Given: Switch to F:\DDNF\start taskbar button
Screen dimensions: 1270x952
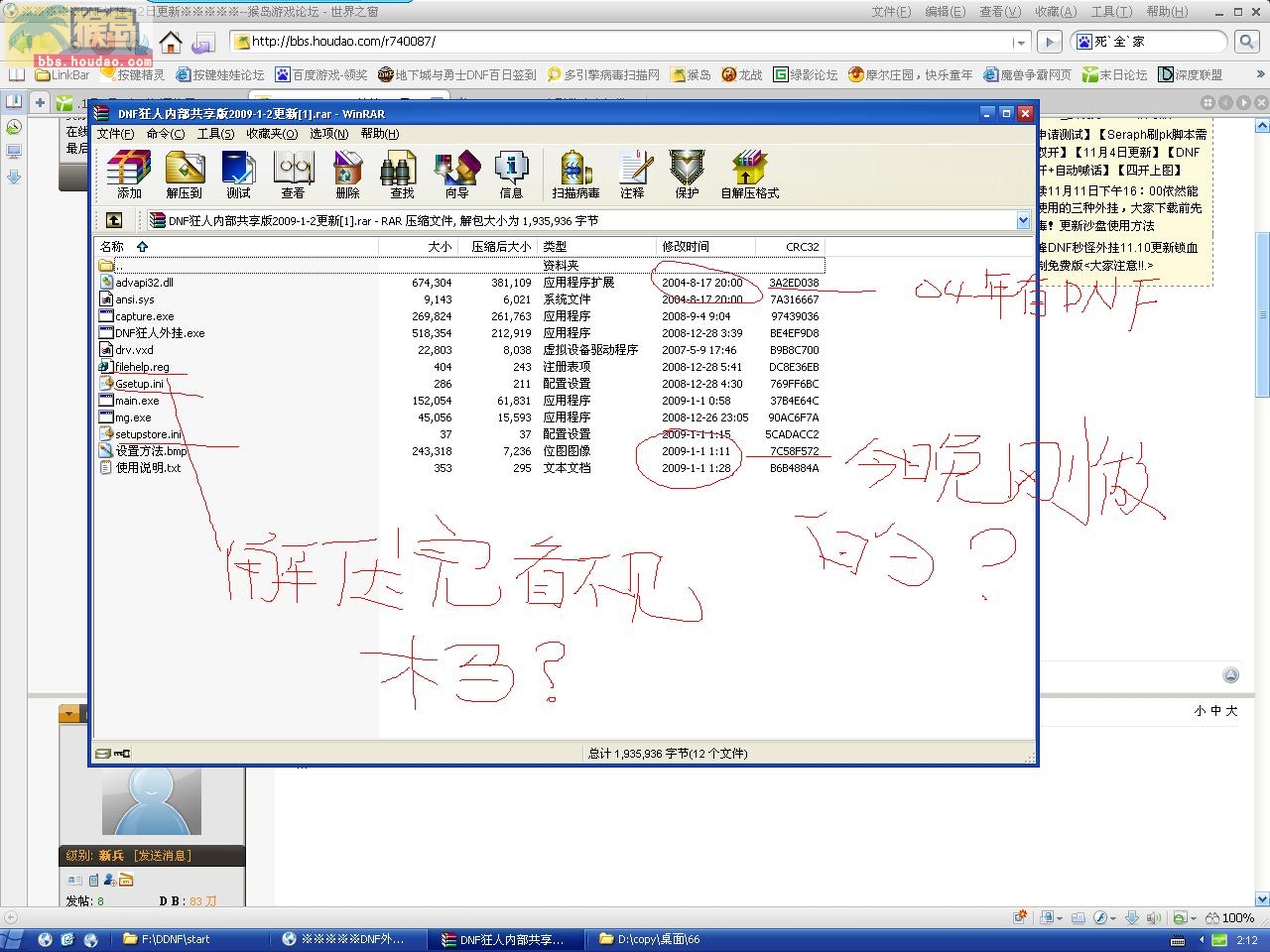Looking at the screenshot, I should pyautogui.click(x=193, y=939).
